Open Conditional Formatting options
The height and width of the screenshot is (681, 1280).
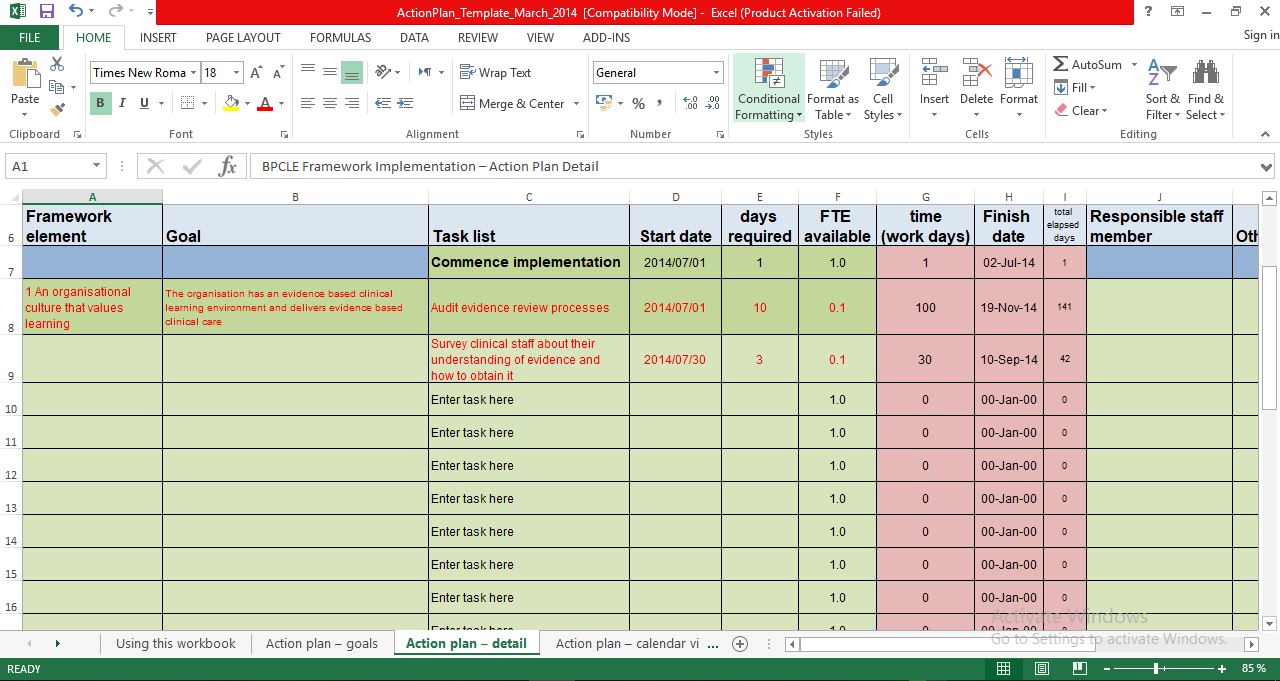click(x=767, y=88)
